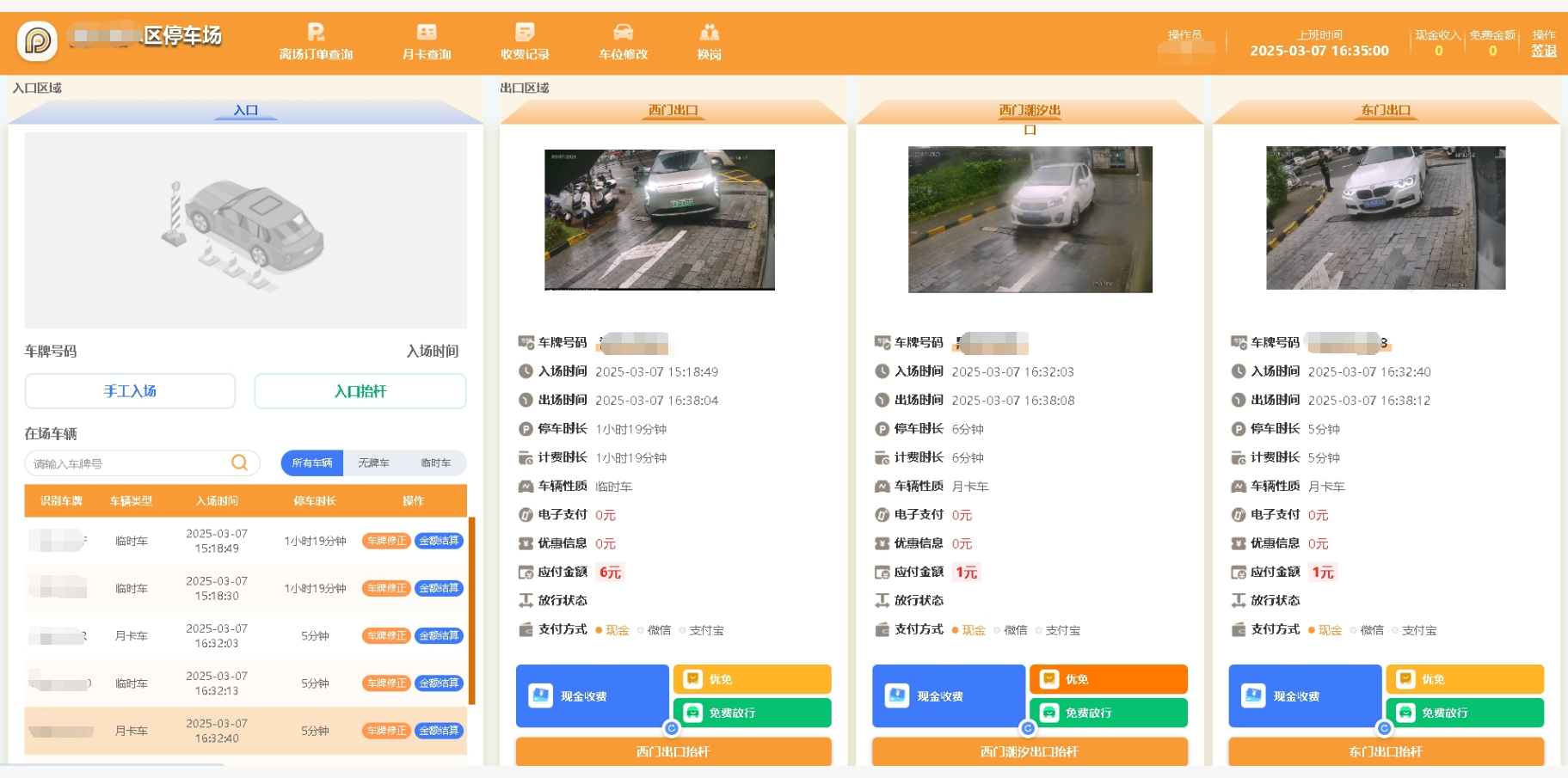Click 现金收费 in 西门出口 panel
This screenshot has height=778, width=1568.
(x=592, y=696)
